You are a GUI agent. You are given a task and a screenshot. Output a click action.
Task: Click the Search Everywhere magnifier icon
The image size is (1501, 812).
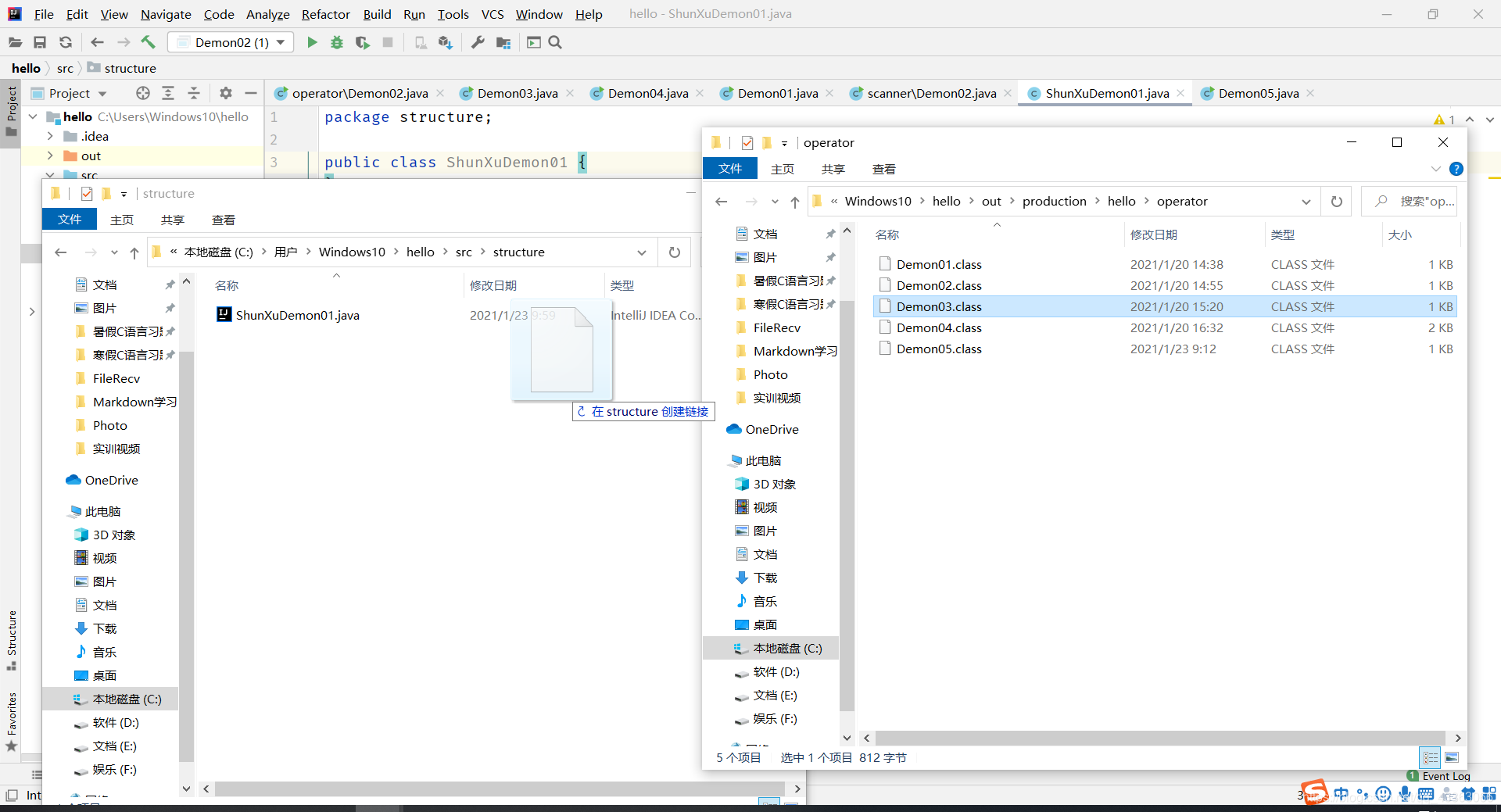point(555,42)
